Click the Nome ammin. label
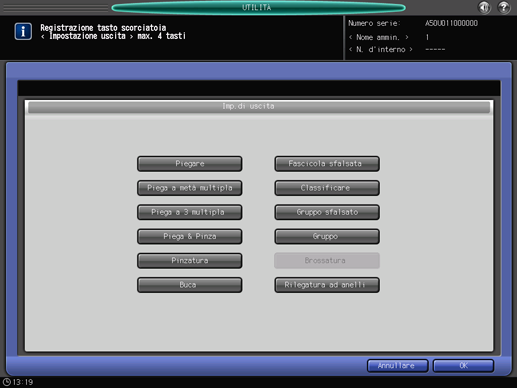 pos(378,37)
